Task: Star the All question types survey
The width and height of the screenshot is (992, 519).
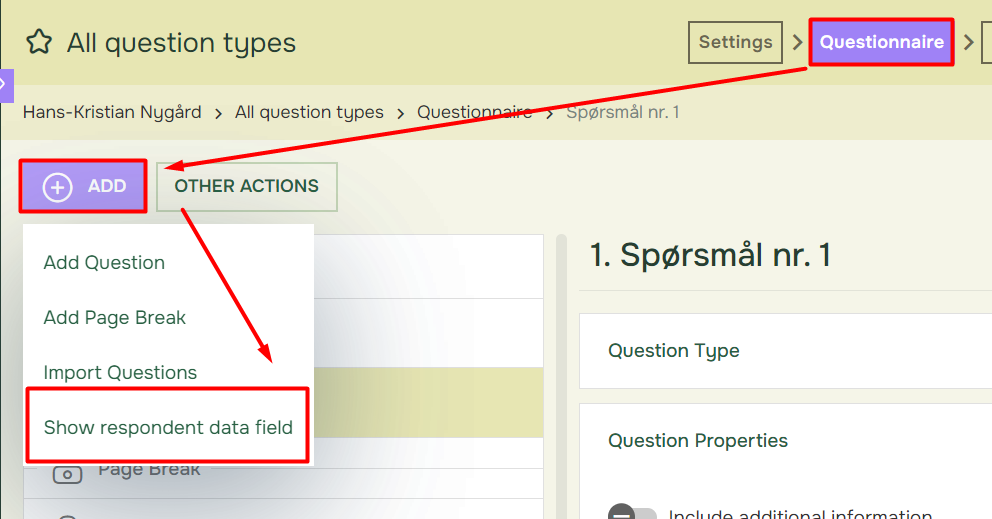Action: click(39, 42)
